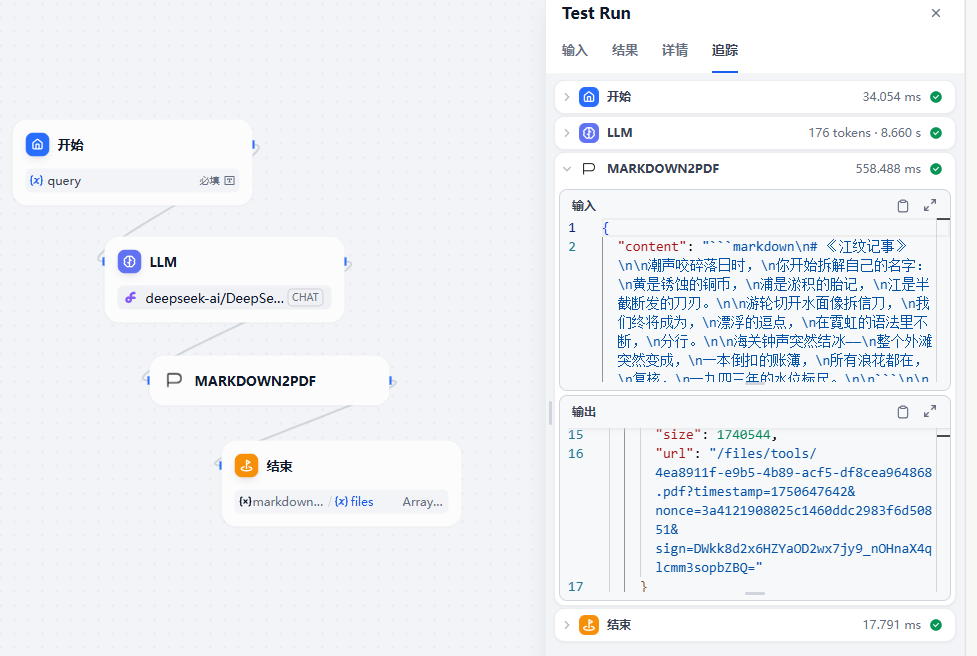Expand the 输入 panel to fullscreen

click(x=930, y=206)
